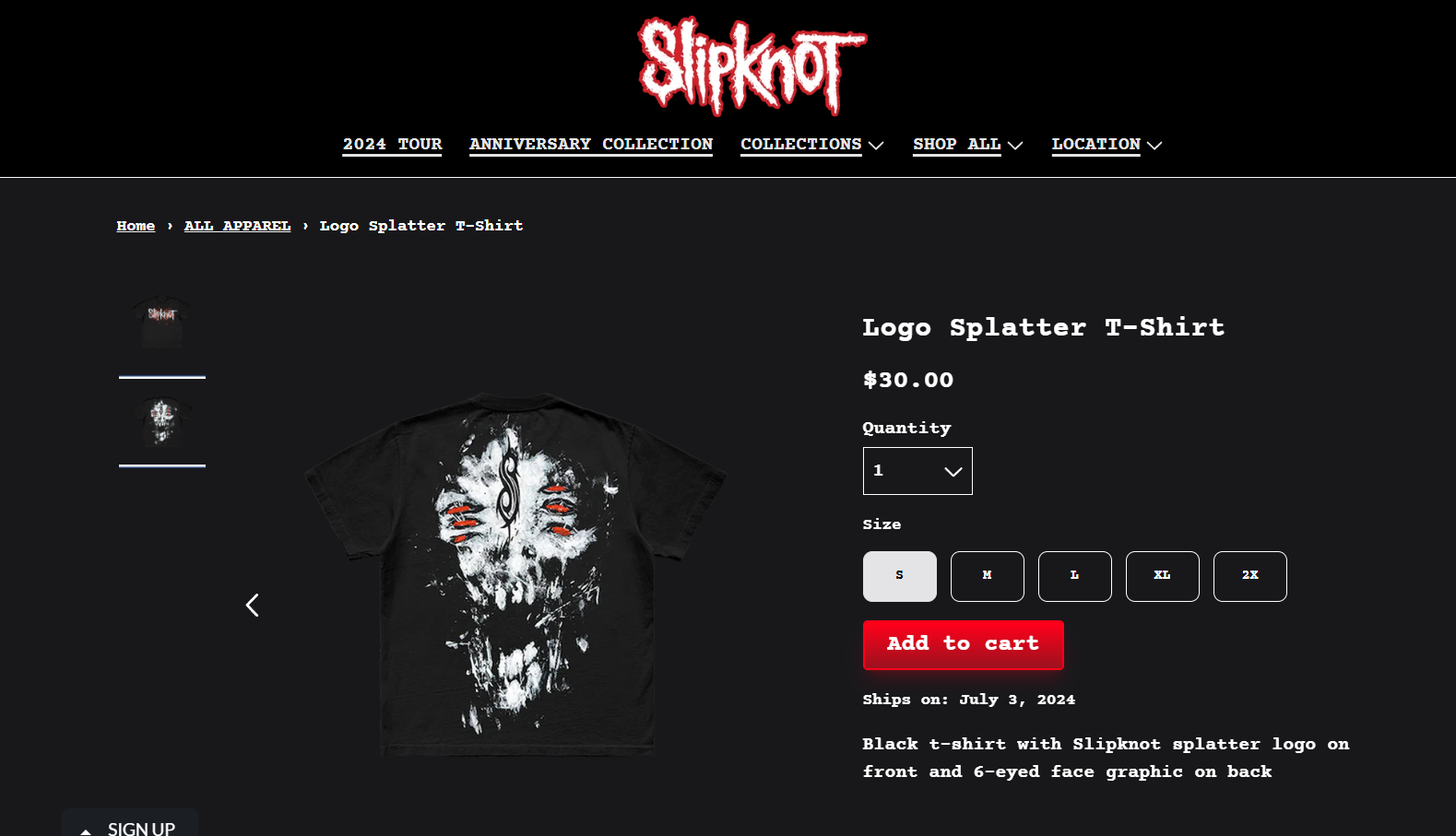Select the front shirt thumbnail
Viewport: 1456px width, 836px height.
point(162,323)
